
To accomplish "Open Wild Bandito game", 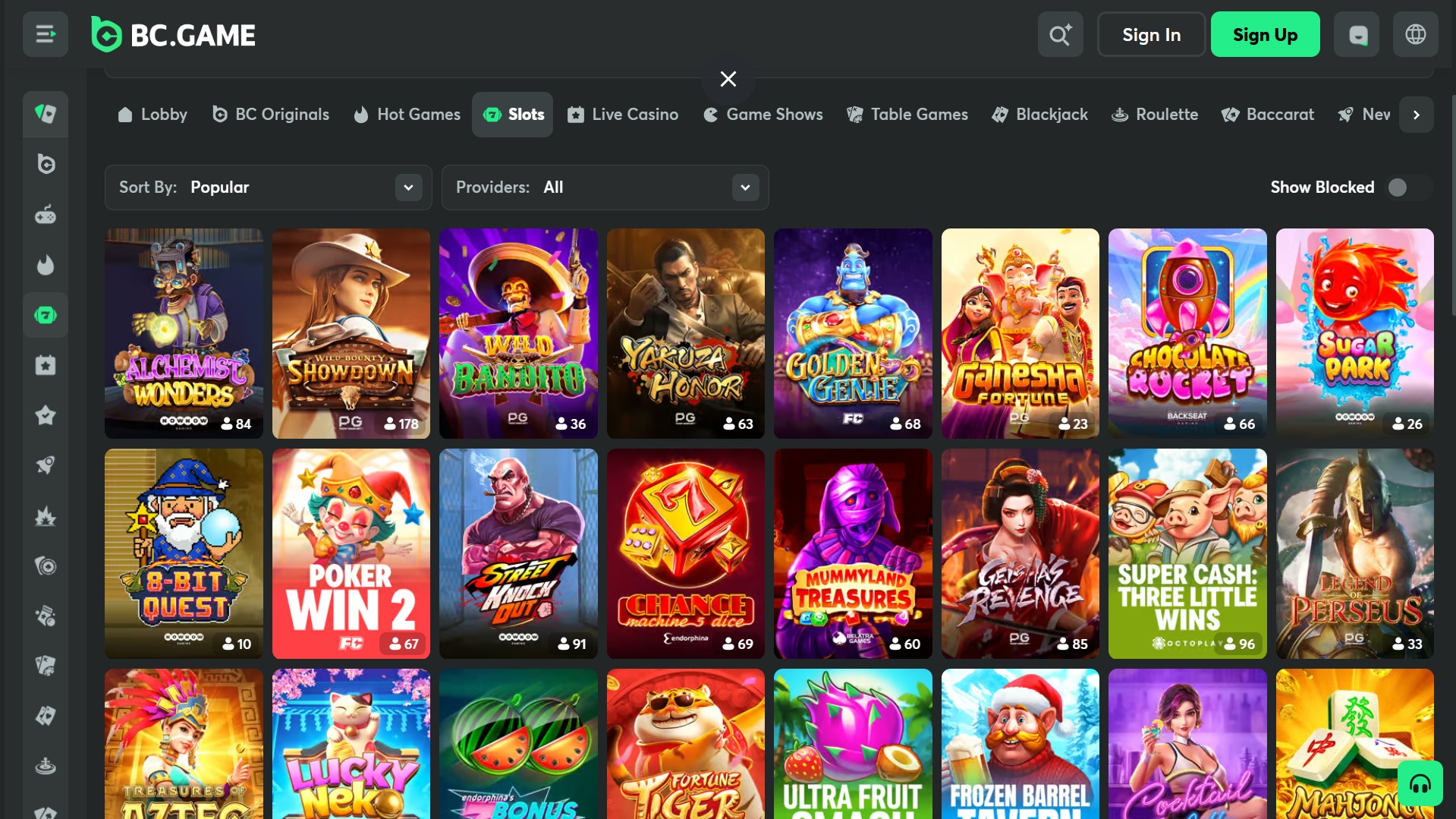I will [x=518, y=333].
